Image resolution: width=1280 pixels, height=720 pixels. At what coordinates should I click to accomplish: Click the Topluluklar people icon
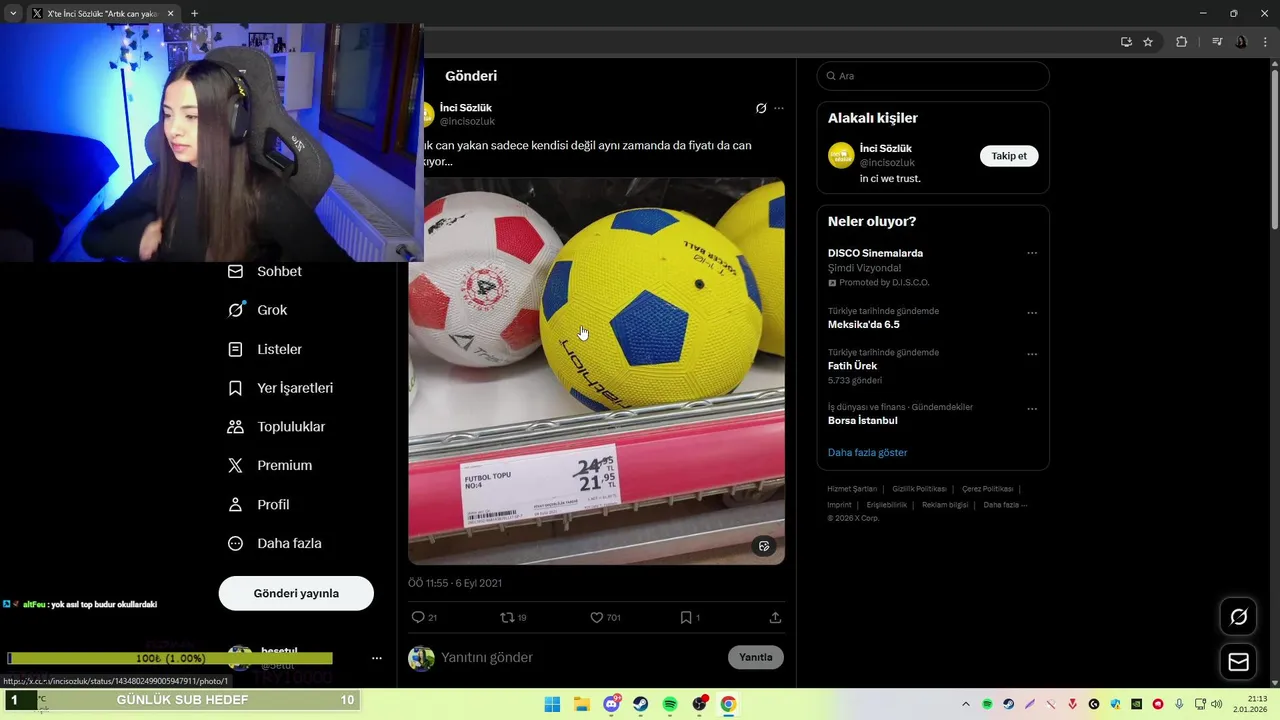pos(235,427)
